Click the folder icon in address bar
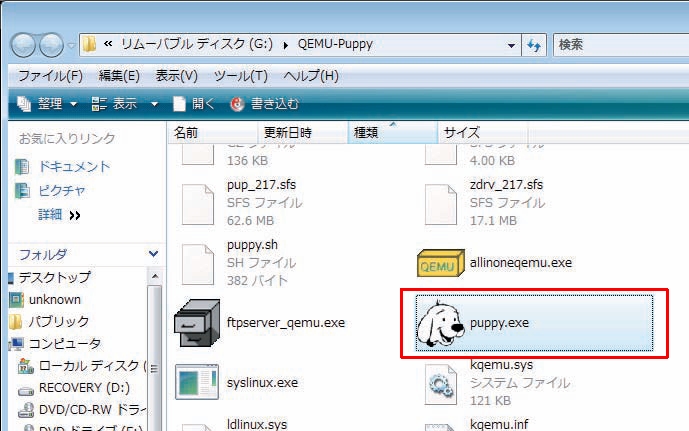Viewport: 689px width, 431px height. [90, 44]
